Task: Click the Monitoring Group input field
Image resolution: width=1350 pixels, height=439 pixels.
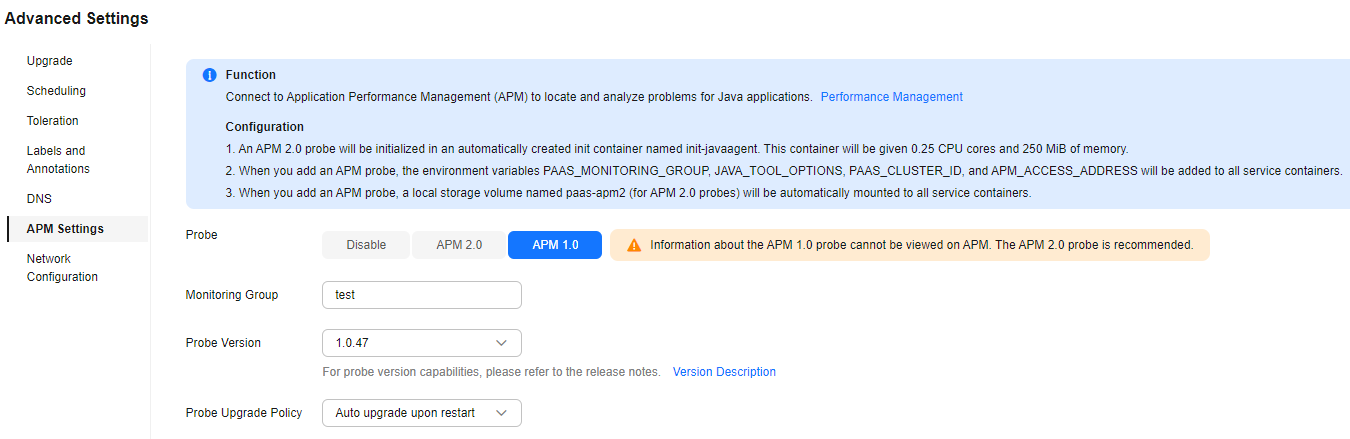Action: 422,295
